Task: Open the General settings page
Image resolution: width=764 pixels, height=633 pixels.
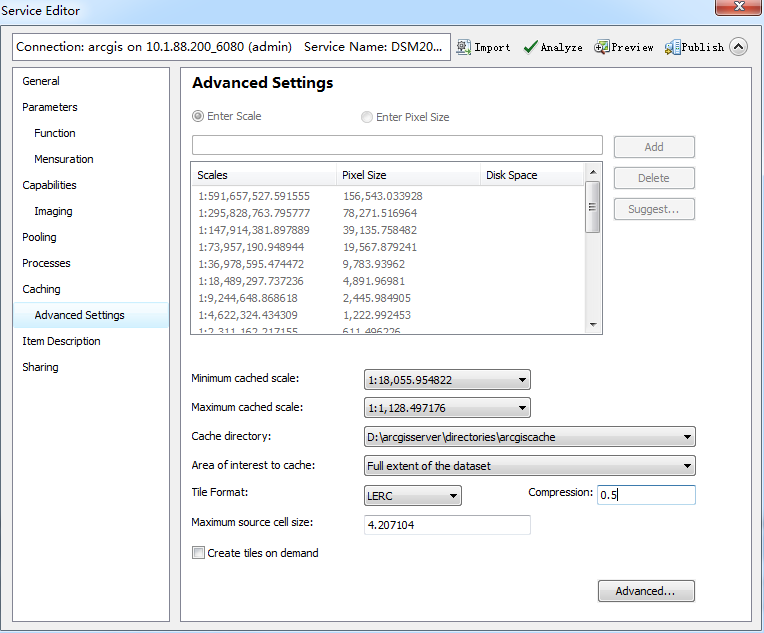Action: pyautogui.click(x=41, y=81)
